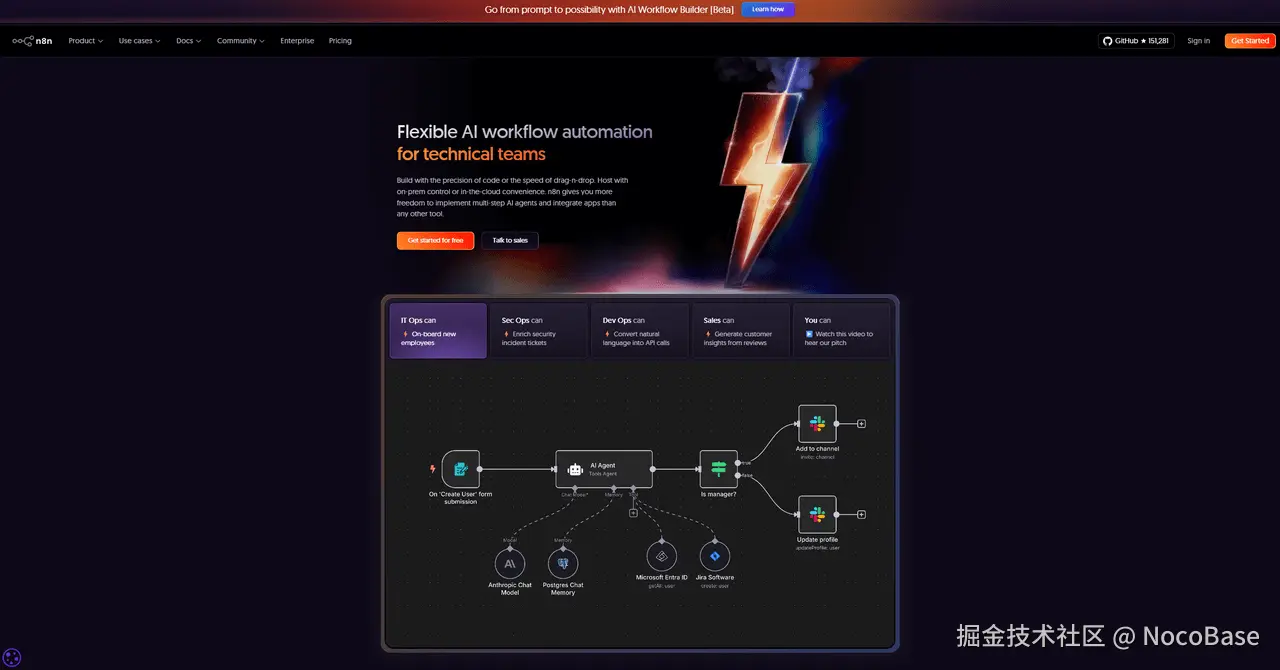Screen dimensions: 1280x670
Task: Click the Update profile Slack node
Action: [817, 514]
